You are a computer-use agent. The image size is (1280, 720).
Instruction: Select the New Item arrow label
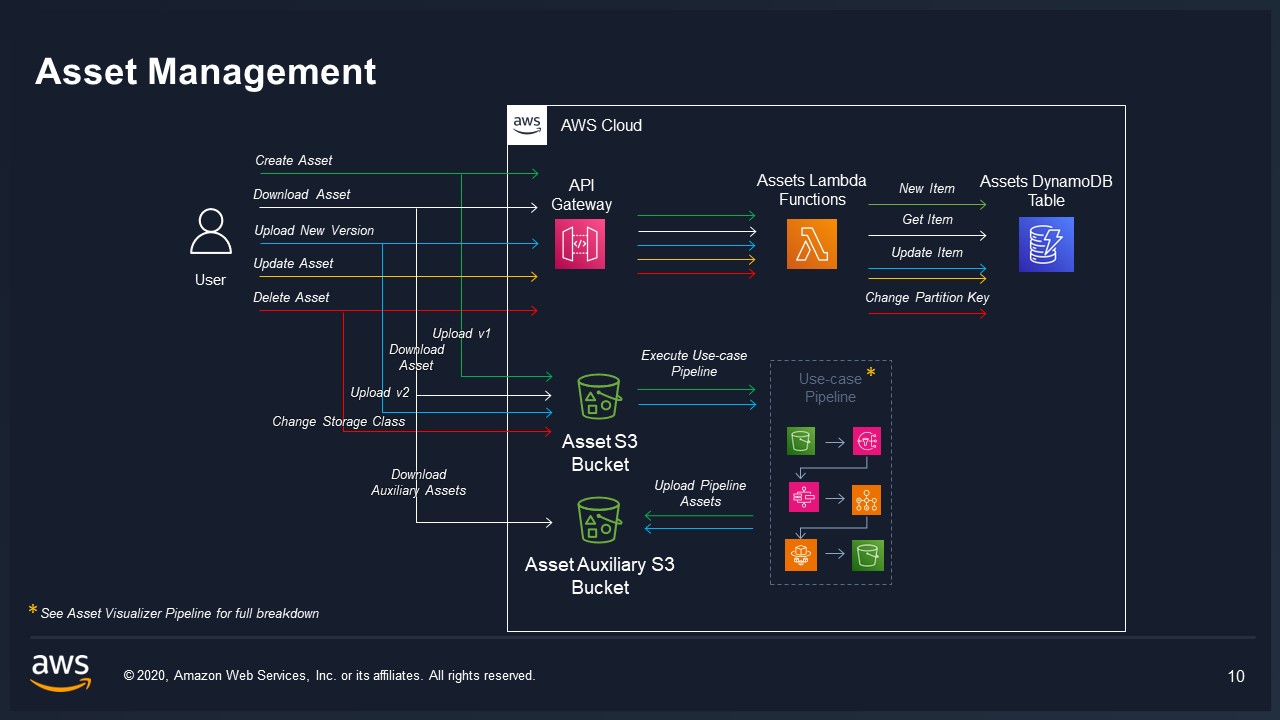[927, 188]
